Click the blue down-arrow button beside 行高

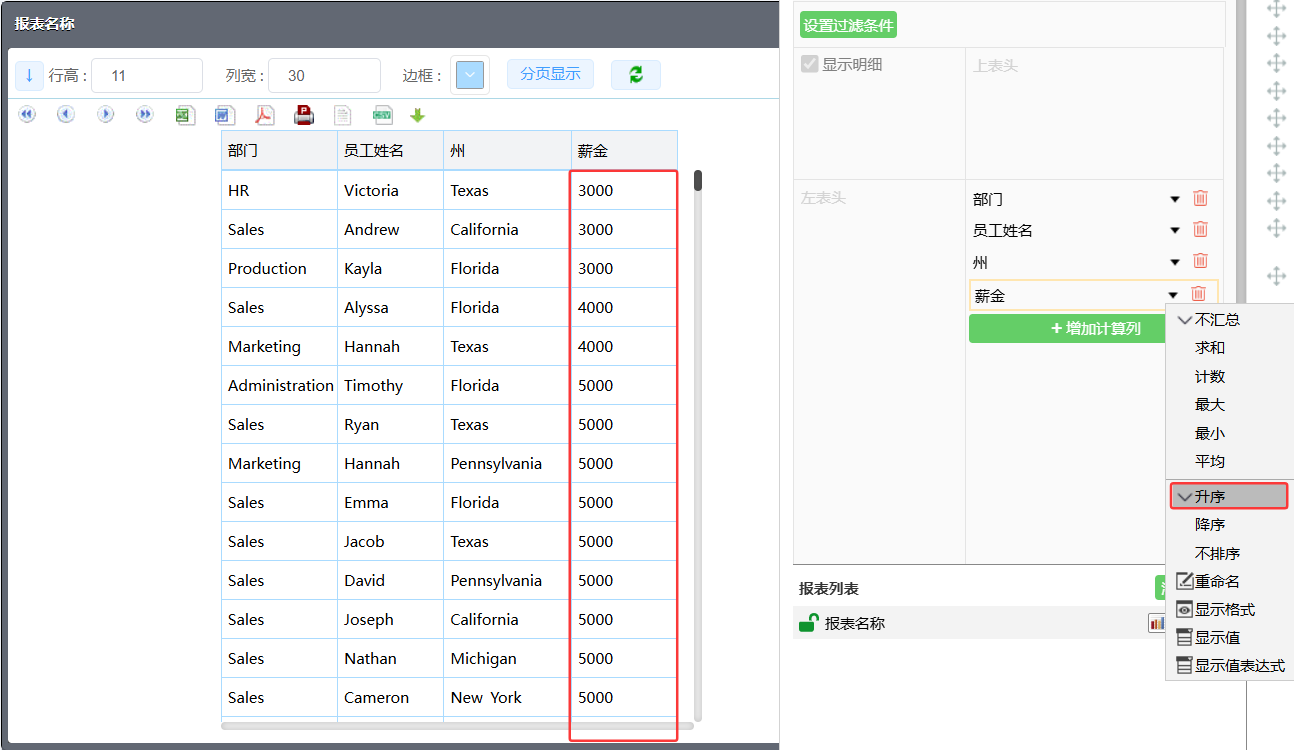pos(29,75)
